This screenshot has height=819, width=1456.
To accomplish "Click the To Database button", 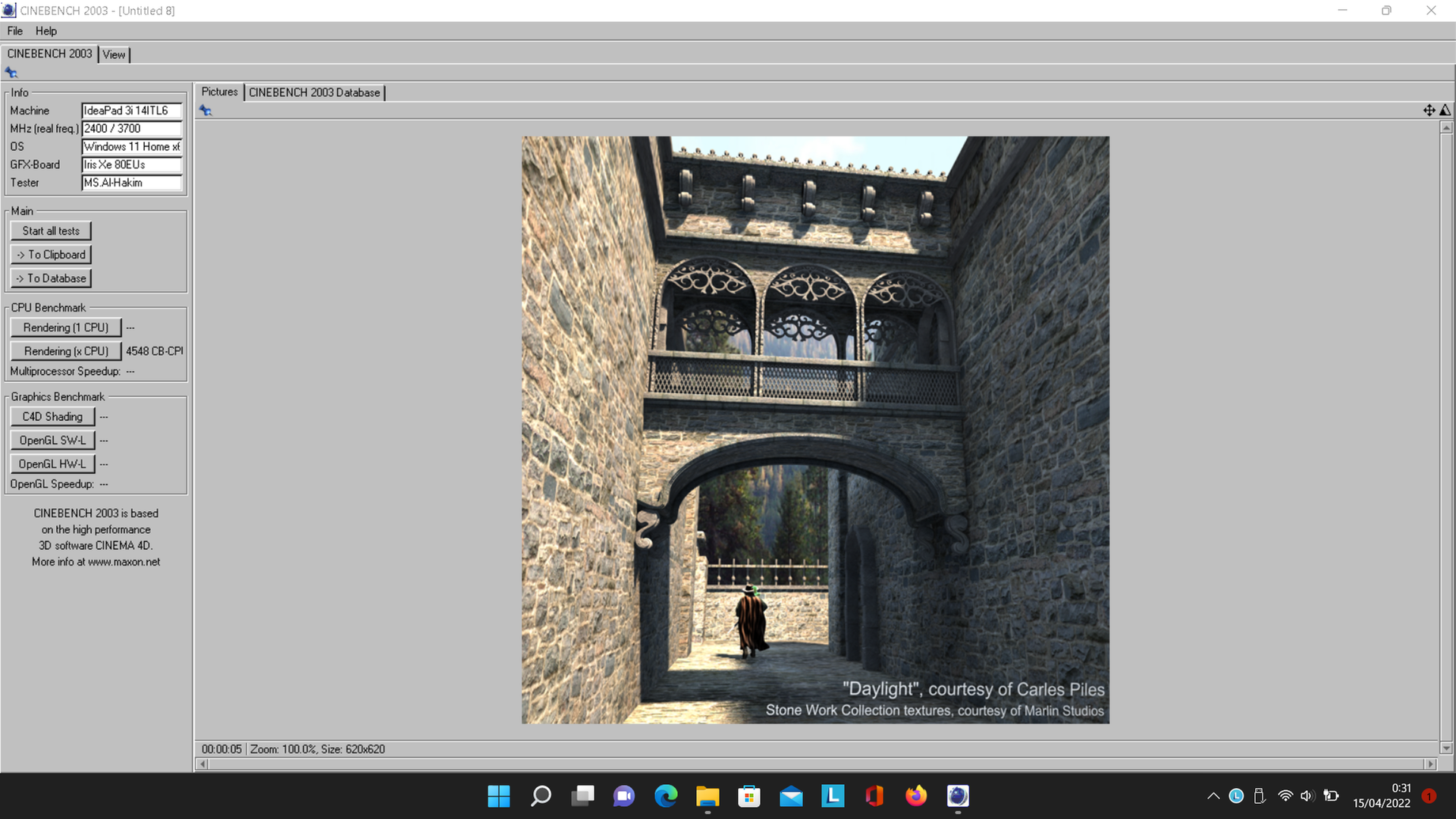I will click(51, 278).
